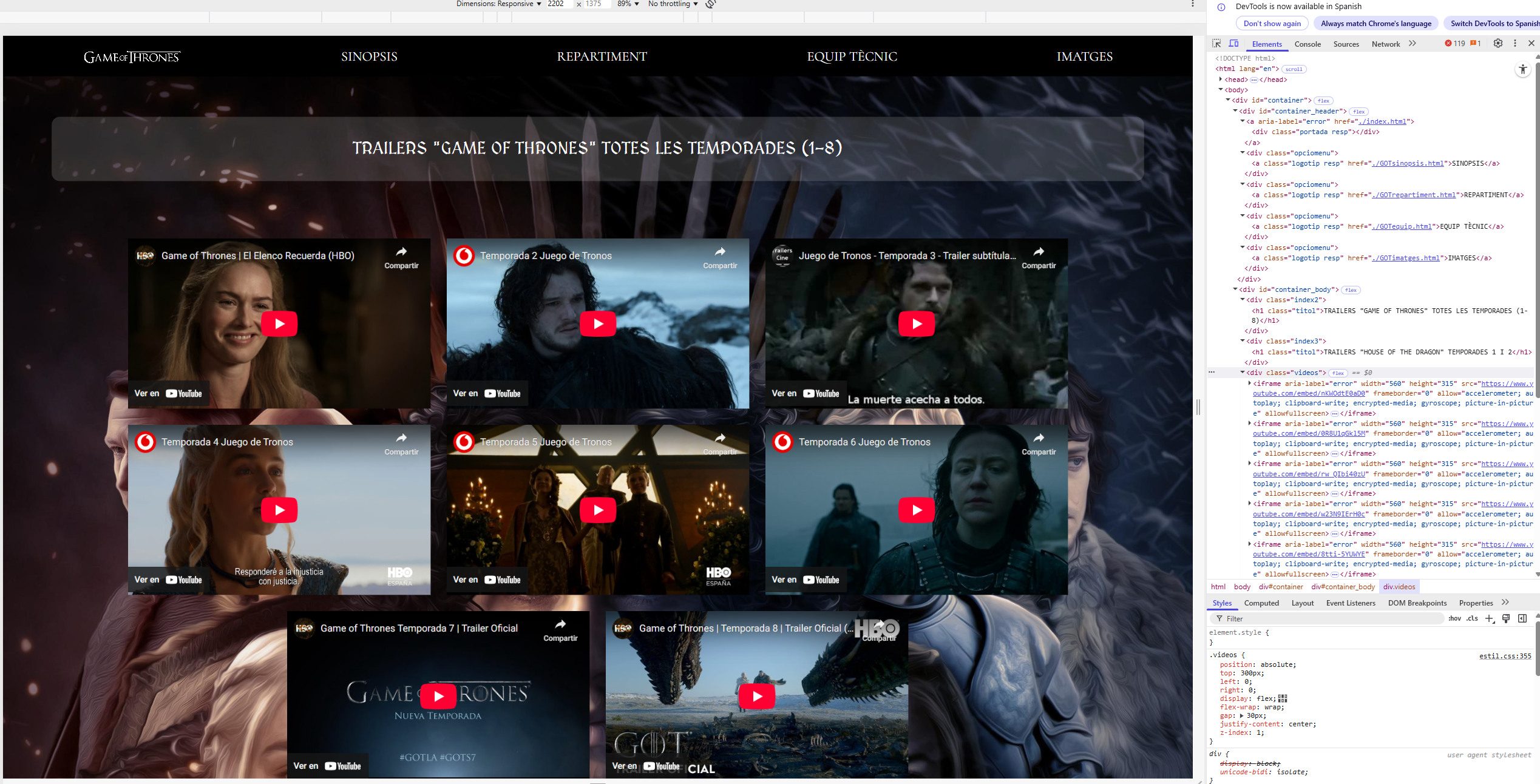Open the estil.css:355 source link
Screen dimensions: 1540x784
pyautogui.click(x=1505, y=655)
